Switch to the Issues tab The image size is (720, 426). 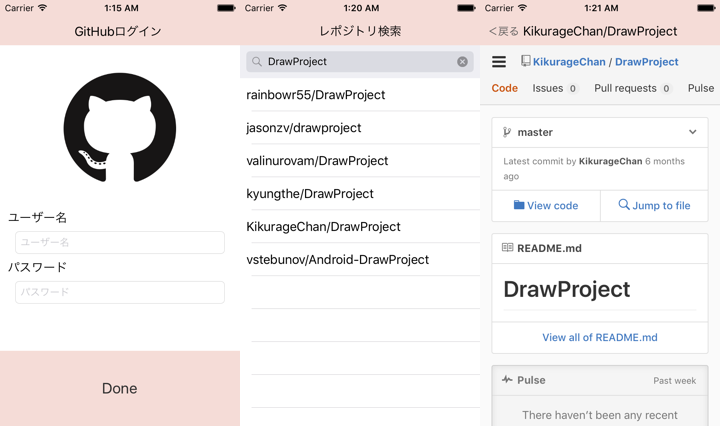click(x=555, y=88)
